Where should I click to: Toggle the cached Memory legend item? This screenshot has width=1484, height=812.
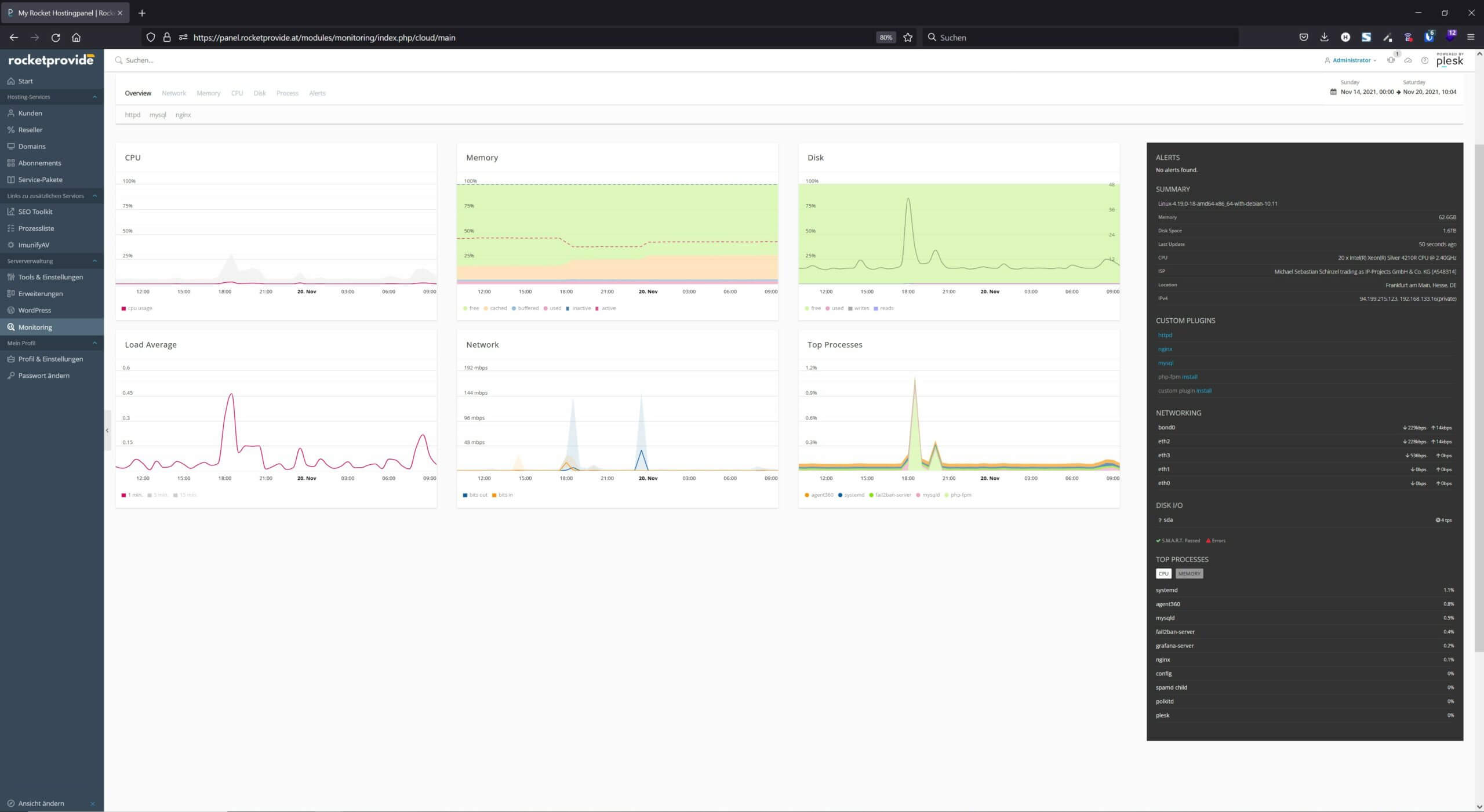pos(495,308)
